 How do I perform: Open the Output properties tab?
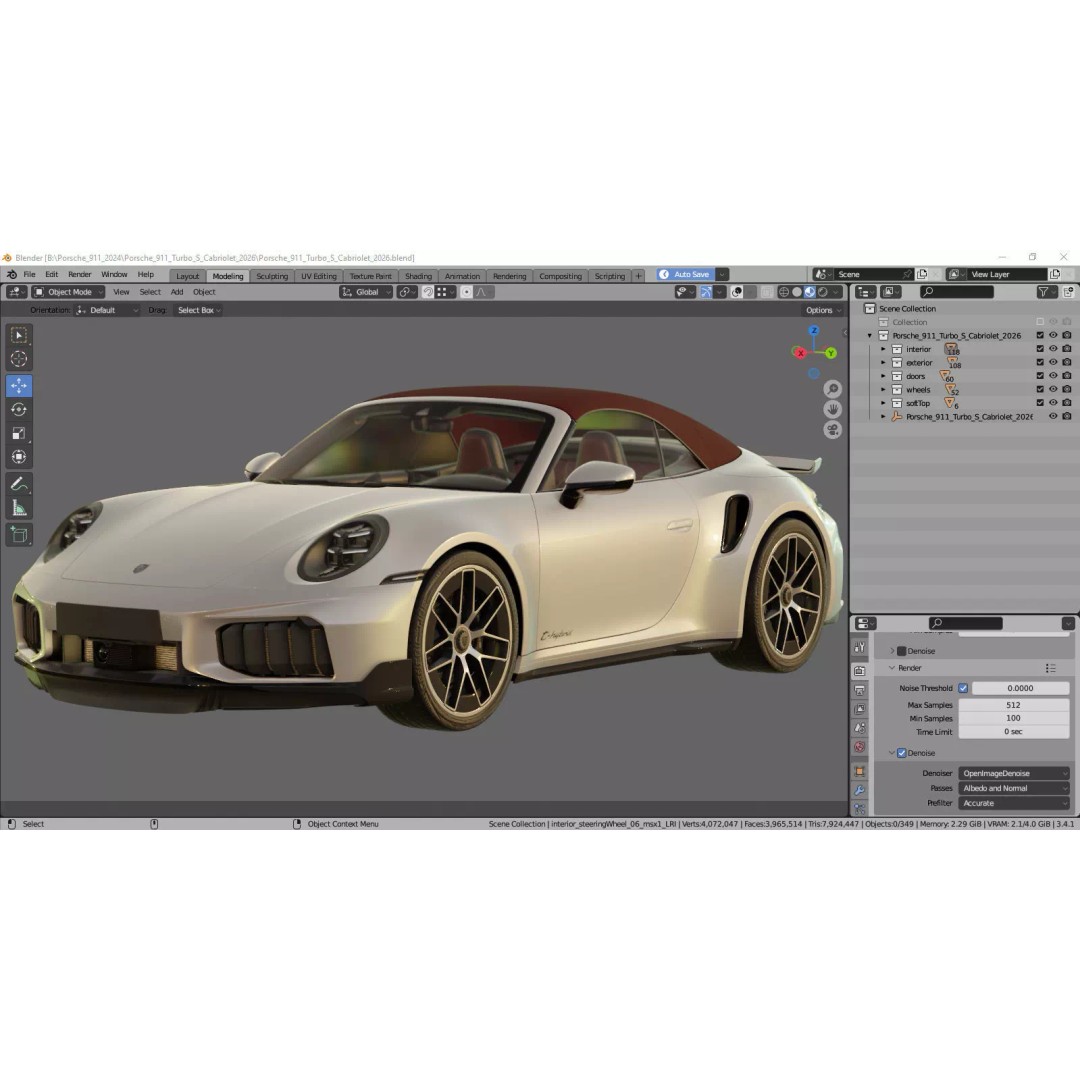pyautogui.click(x=860, y=690)
